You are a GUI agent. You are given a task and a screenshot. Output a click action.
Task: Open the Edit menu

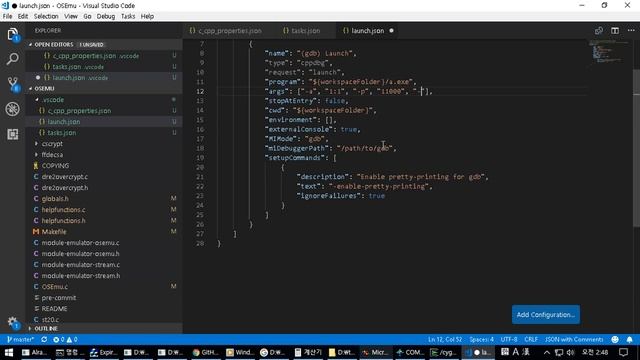pyautogui.click(x=23, y=16)
